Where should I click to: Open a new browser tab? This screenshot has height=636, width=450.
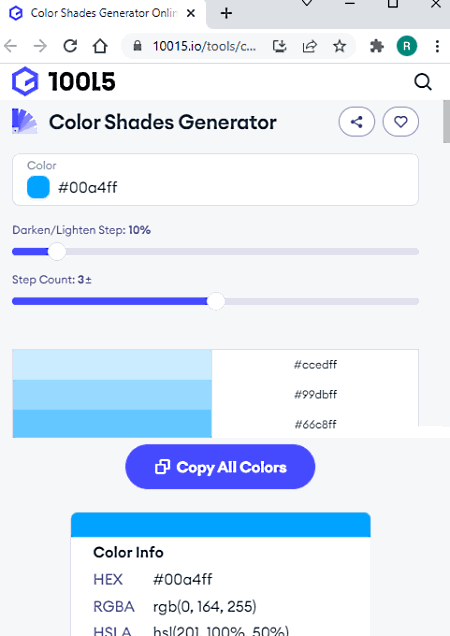pyautogui.click(x=226, y=13)
